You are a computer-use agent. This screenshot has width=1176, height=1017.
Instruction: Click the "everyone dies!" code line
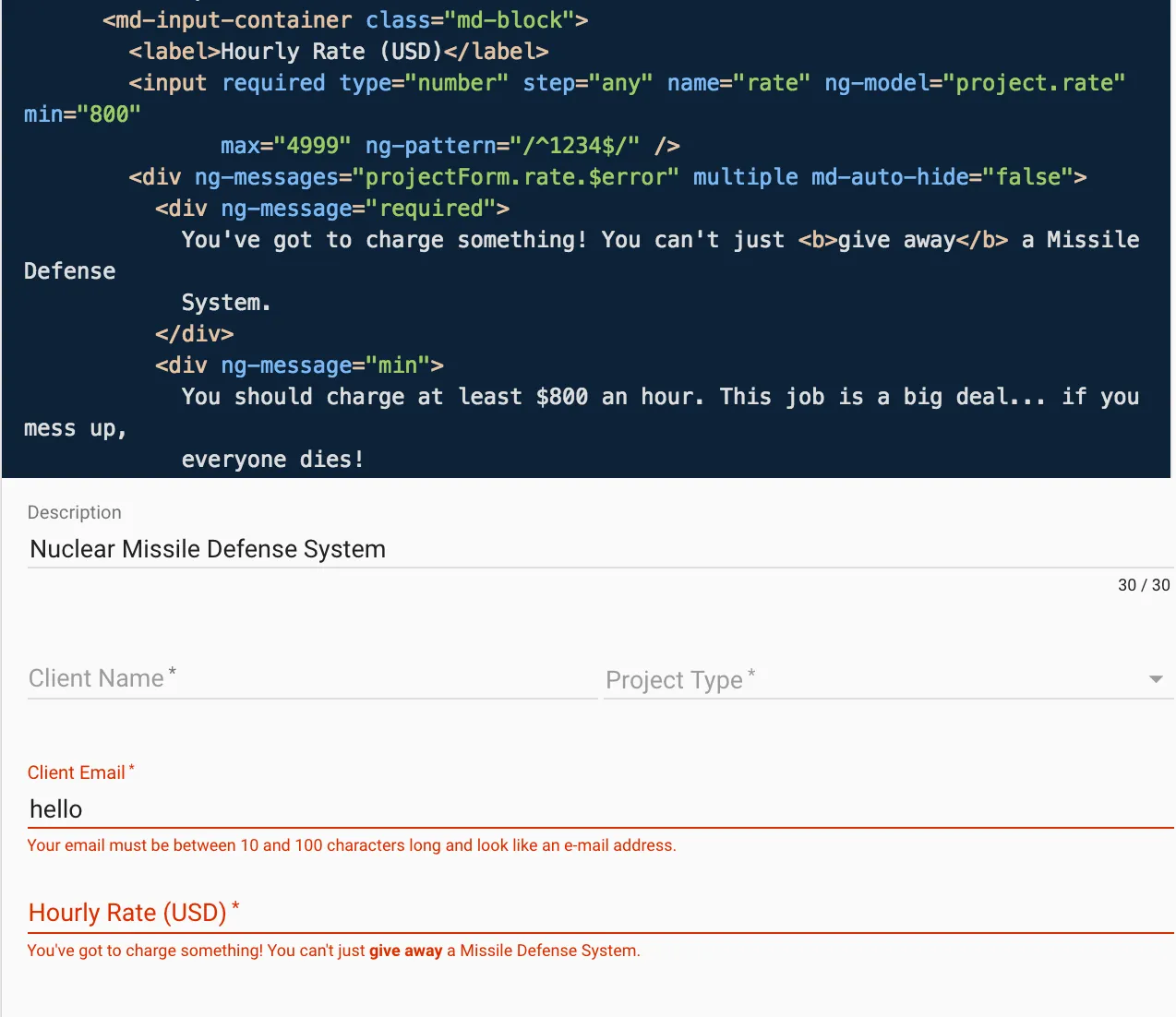[272, 460]
